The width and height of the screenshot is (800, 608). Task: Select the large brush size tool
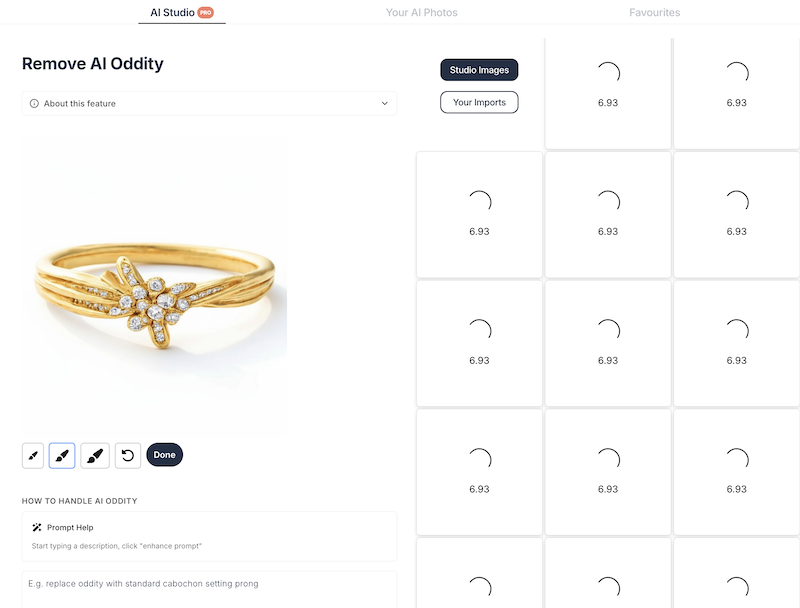[x=95, y=456]
